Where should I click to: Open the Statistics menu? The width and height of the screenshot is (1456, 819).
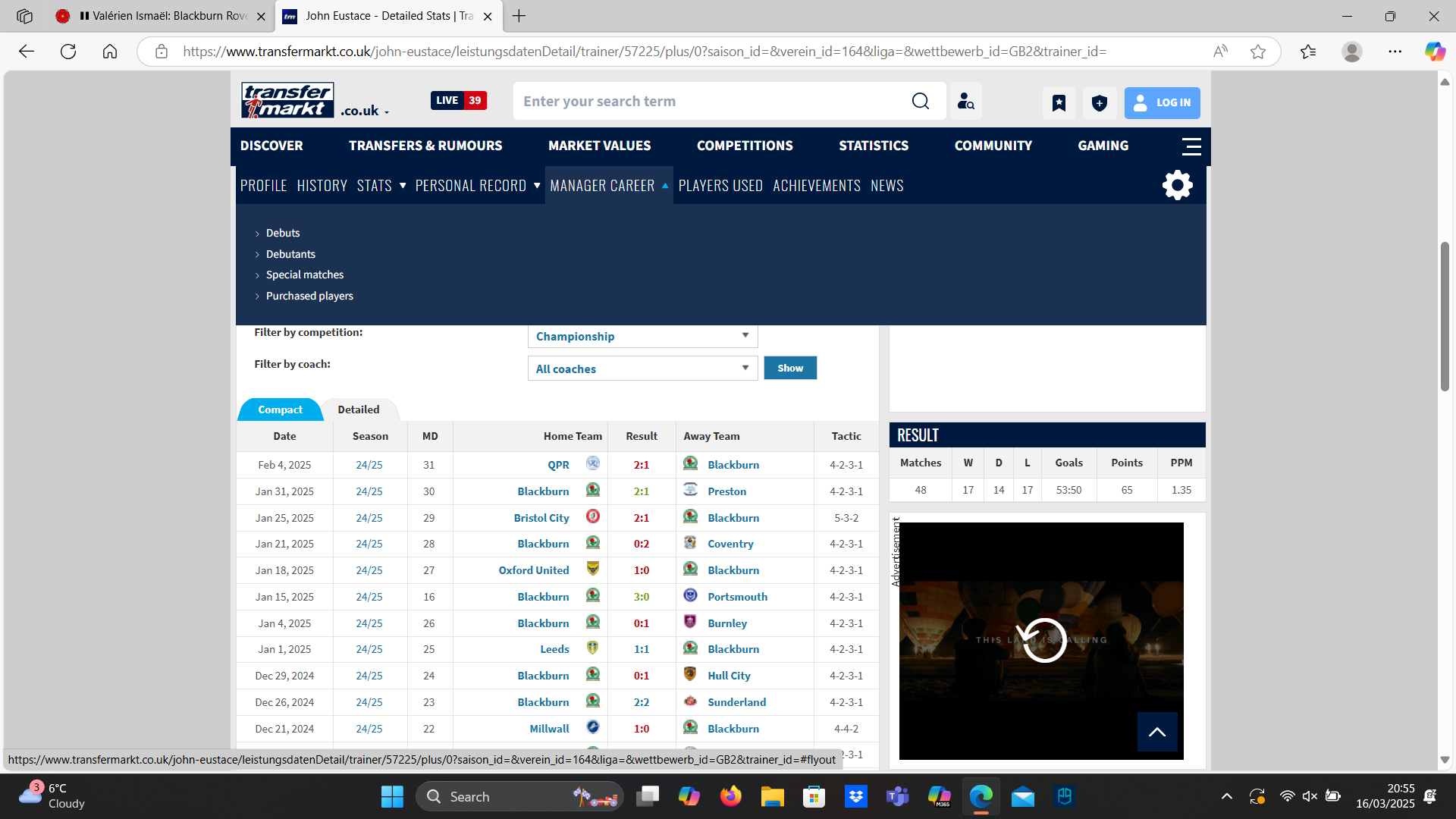pos(874,146)
